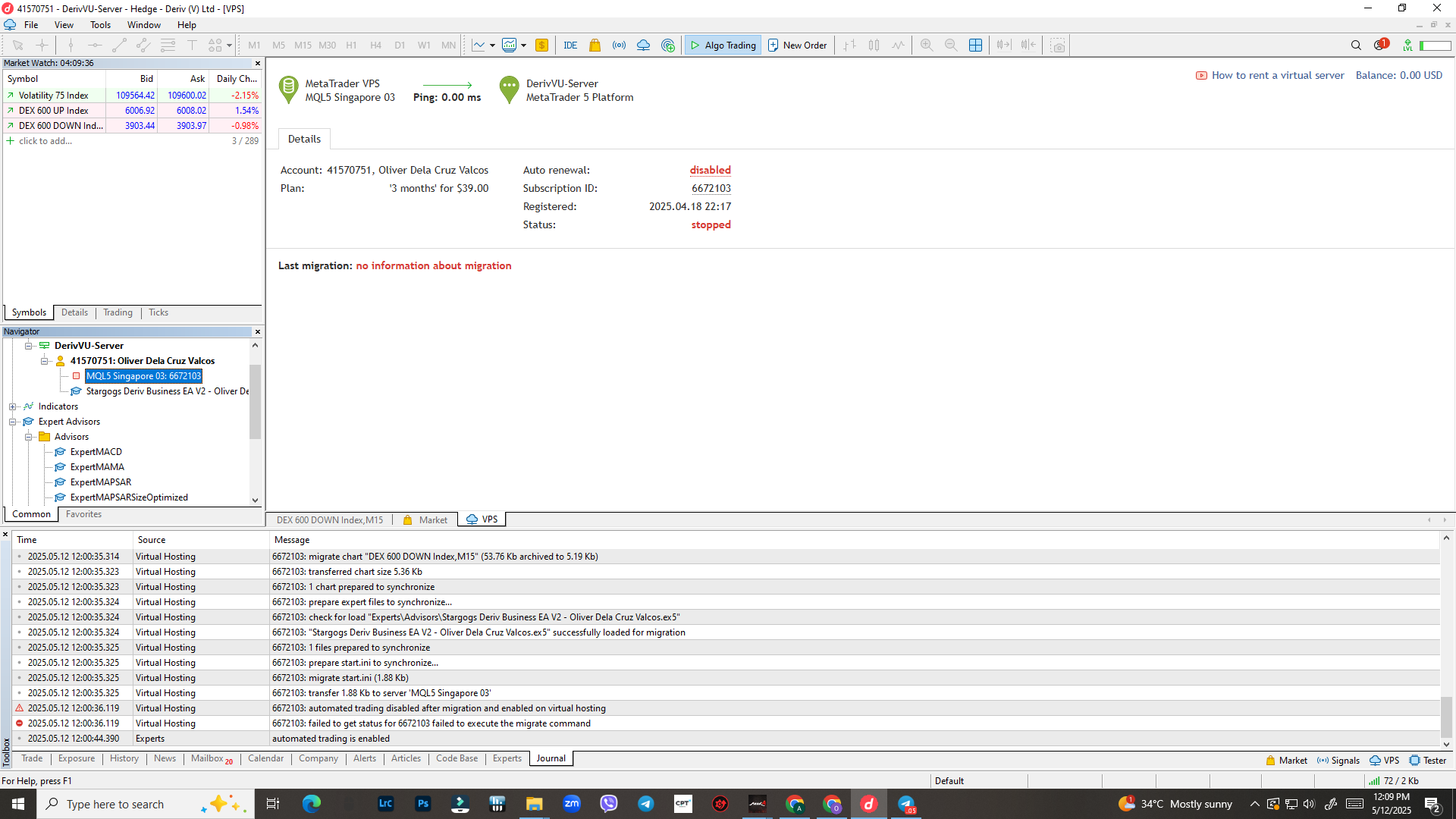This screenshot has width=1456, height=819.
Task: Switch to H4 timeframe
Action: (375, 45)
